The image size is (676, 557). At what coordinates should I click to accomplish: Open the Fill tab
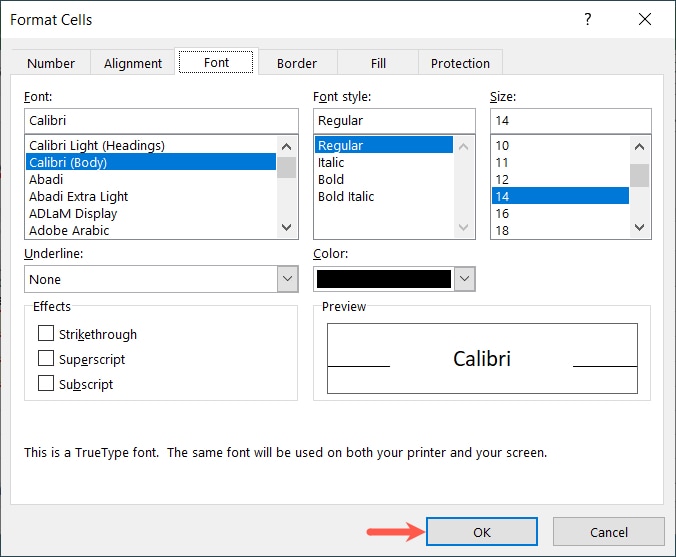[378, 63]
